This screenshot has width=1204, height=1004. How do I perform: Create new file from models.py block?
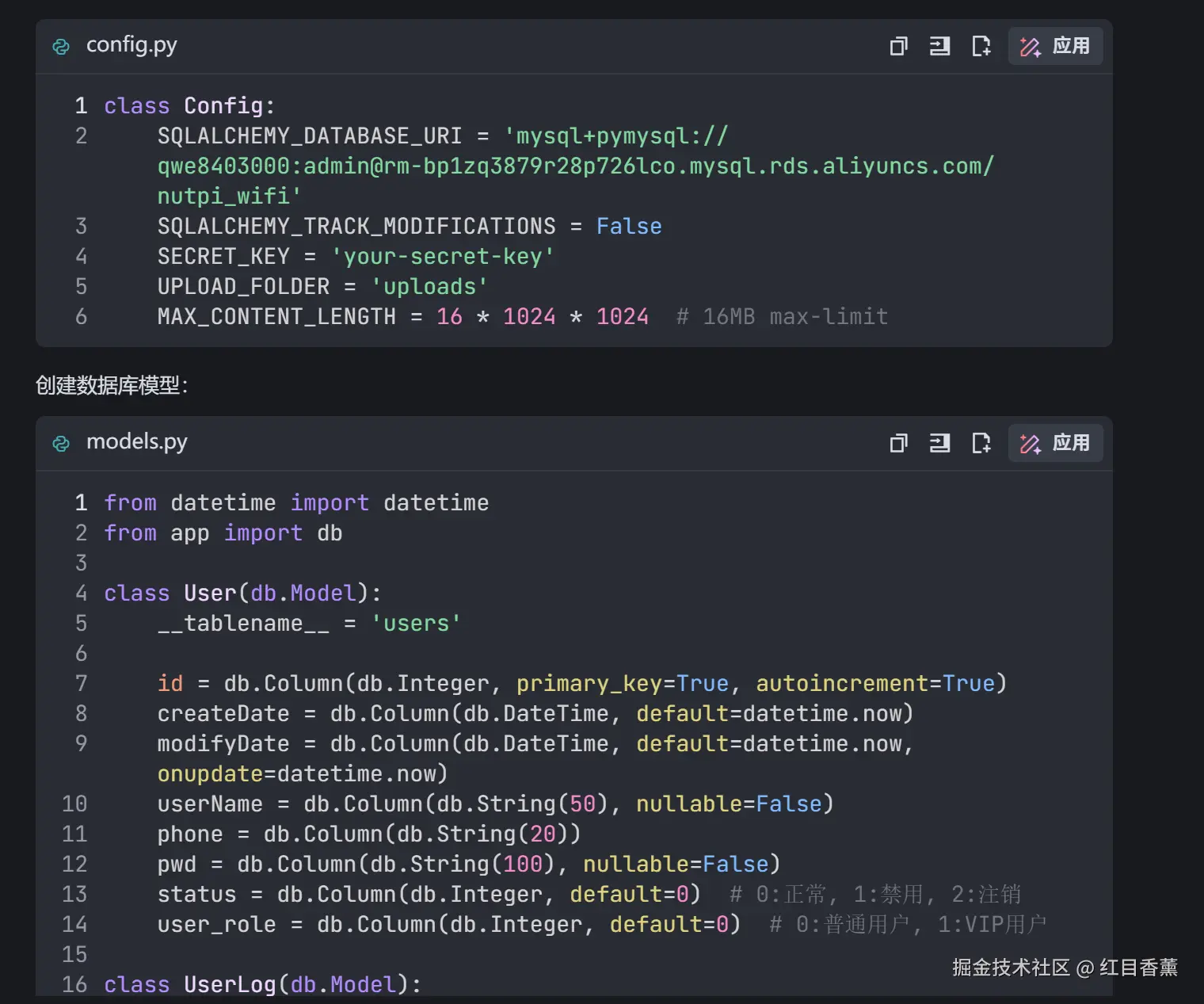point(981,443)
